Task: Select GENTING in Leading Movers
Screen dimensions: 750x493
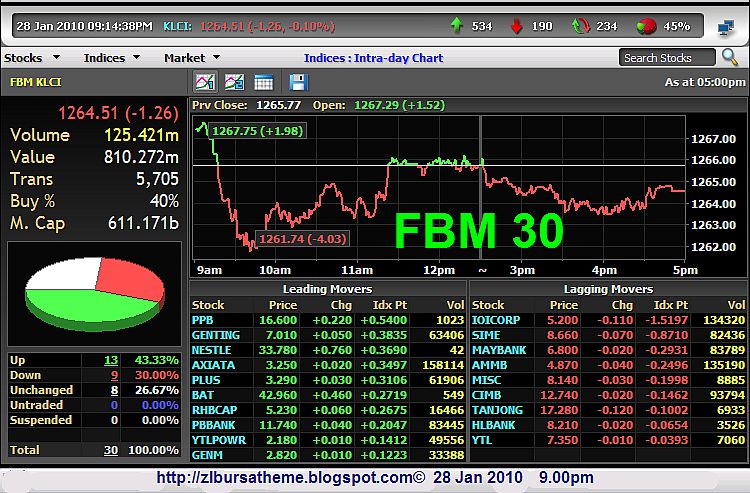Action: click(x=216, y=335)
